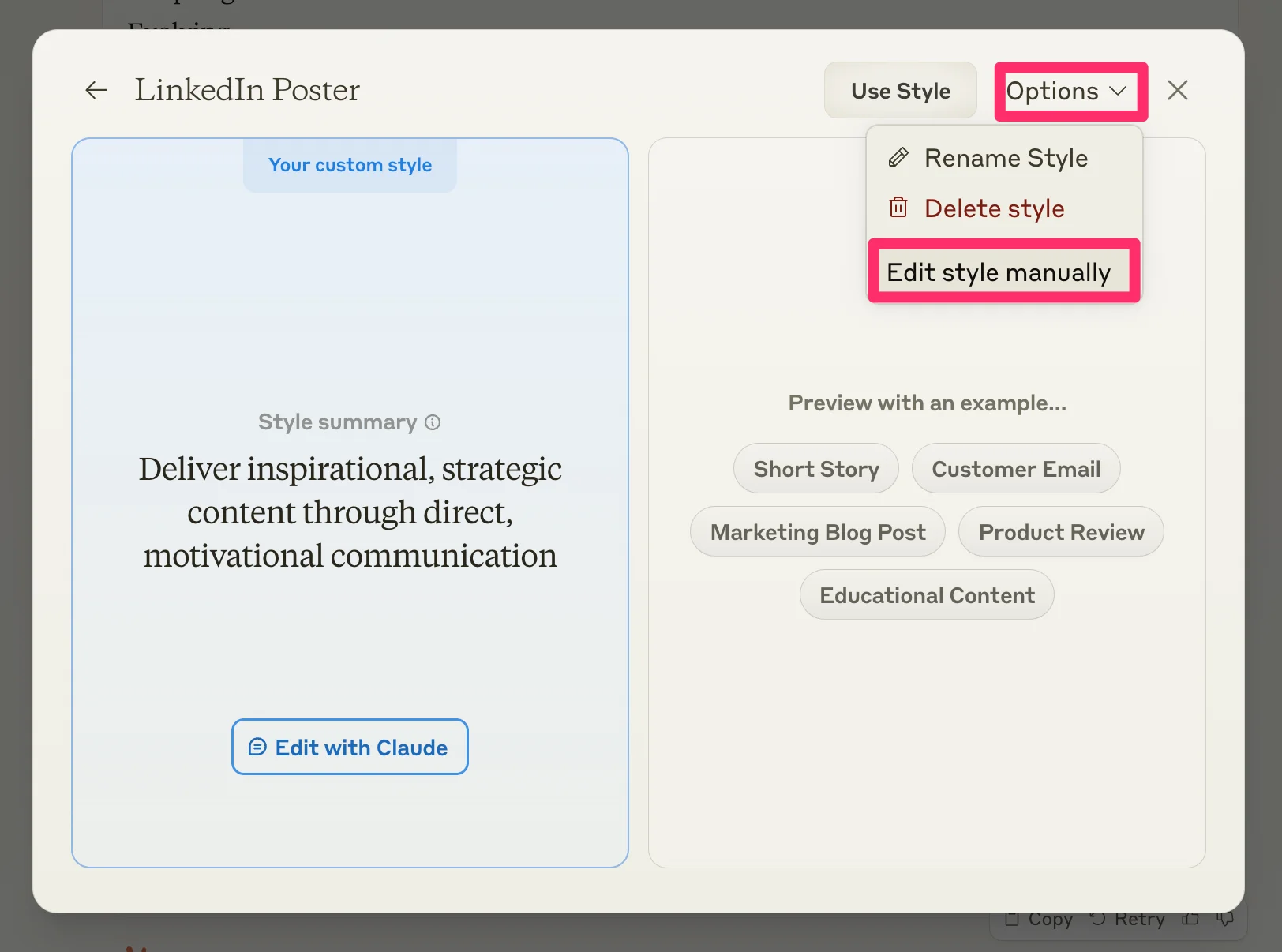1282x952 pixels.
Task: Click the LinkedIn Poster title text
Action: [x=247, y=90]
